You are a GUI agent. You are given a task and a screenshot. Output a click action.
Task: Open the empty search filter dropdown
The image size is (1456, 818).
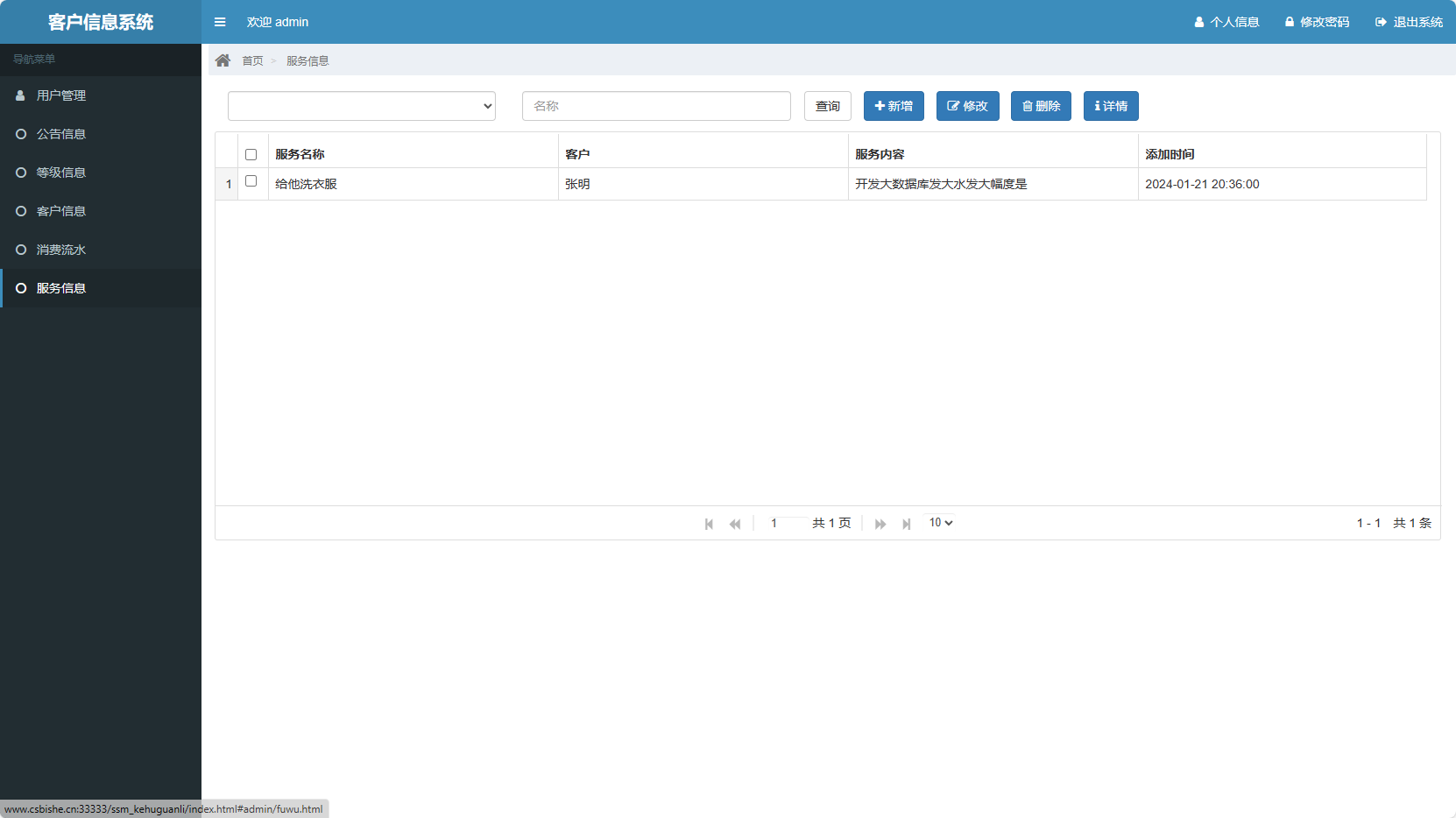coord(361,106)
